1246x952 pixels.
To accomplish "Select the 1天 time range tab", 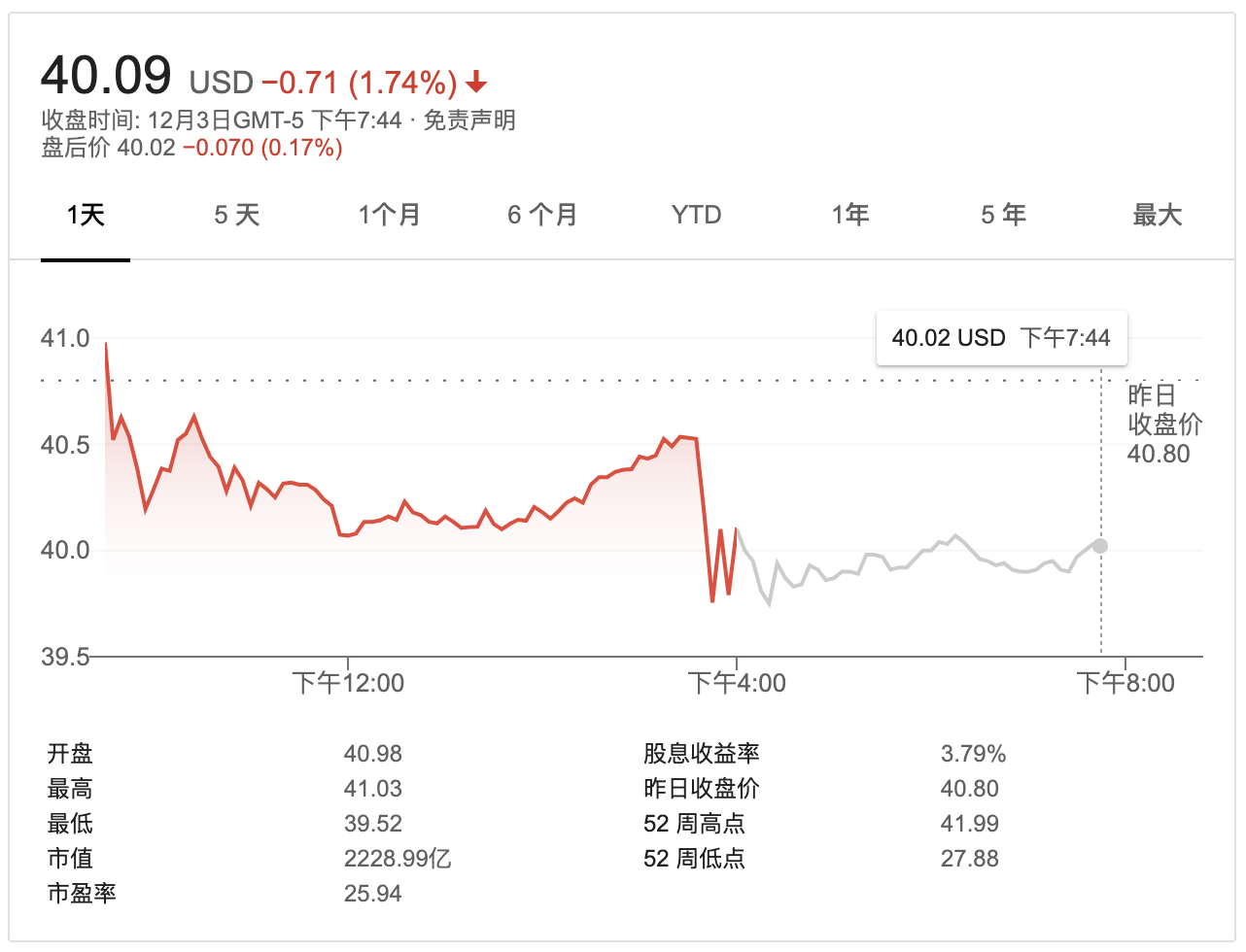I will pyautogui.click(x=86, y=215).
